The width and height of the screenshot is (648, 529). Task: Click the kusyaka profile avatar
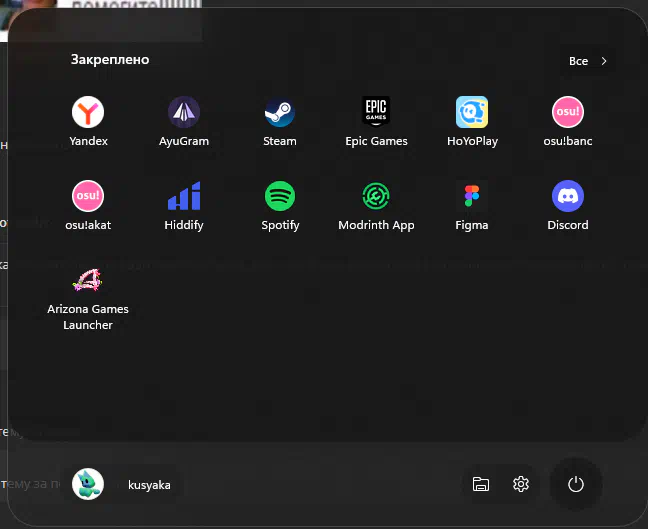point(88,484)
